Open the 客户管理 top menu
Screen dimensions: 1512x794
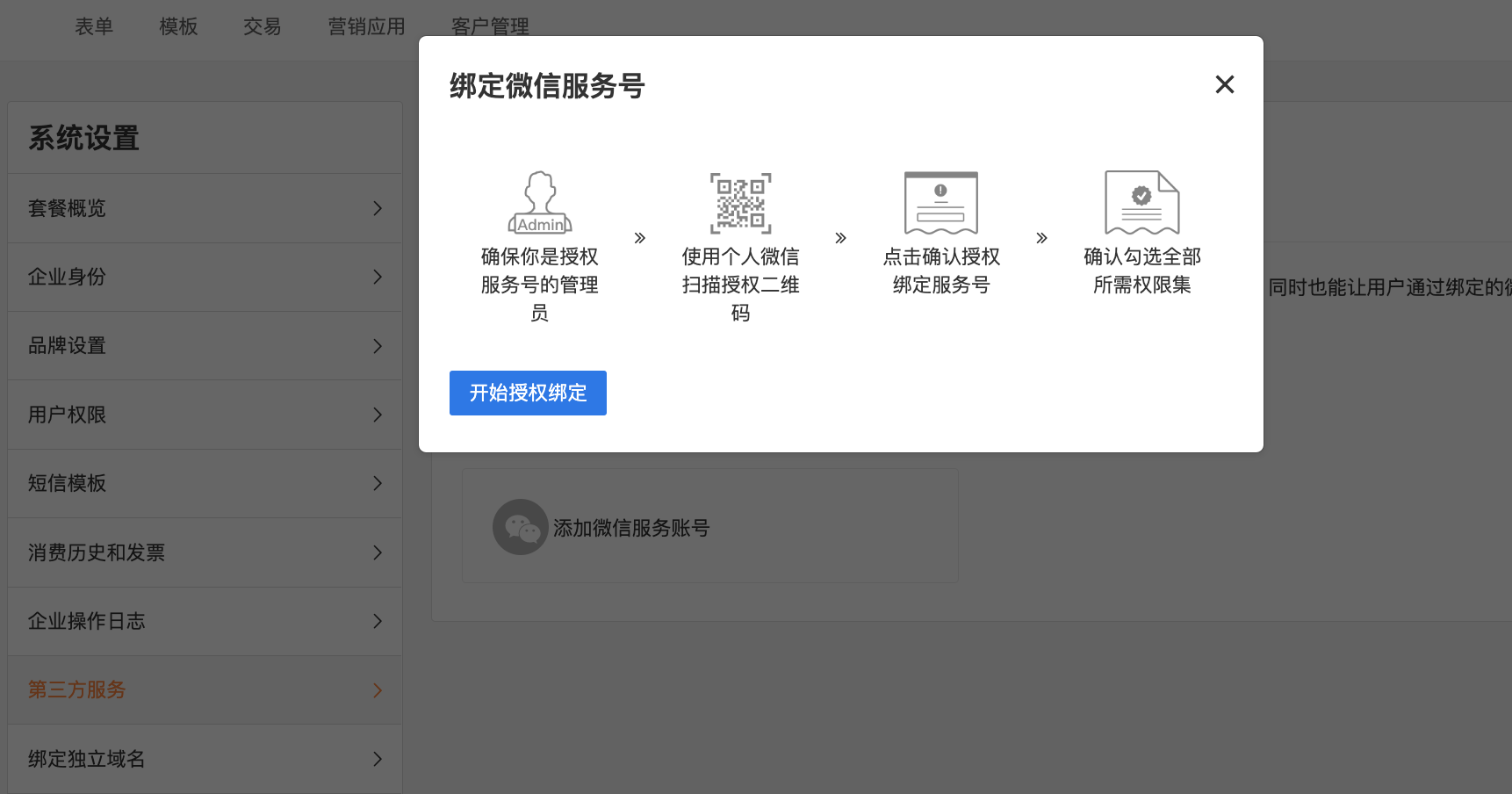pyautogui.click(x=490, y=26)
